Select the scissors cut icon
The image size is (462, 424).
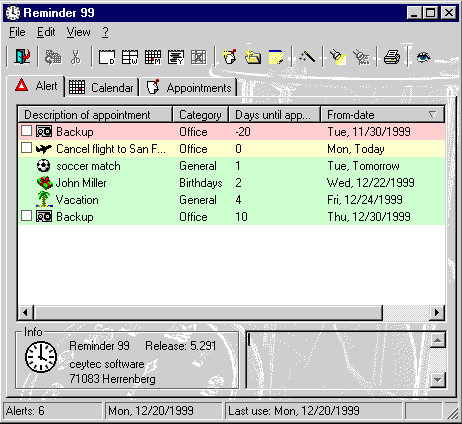click(x=76, y=57)
